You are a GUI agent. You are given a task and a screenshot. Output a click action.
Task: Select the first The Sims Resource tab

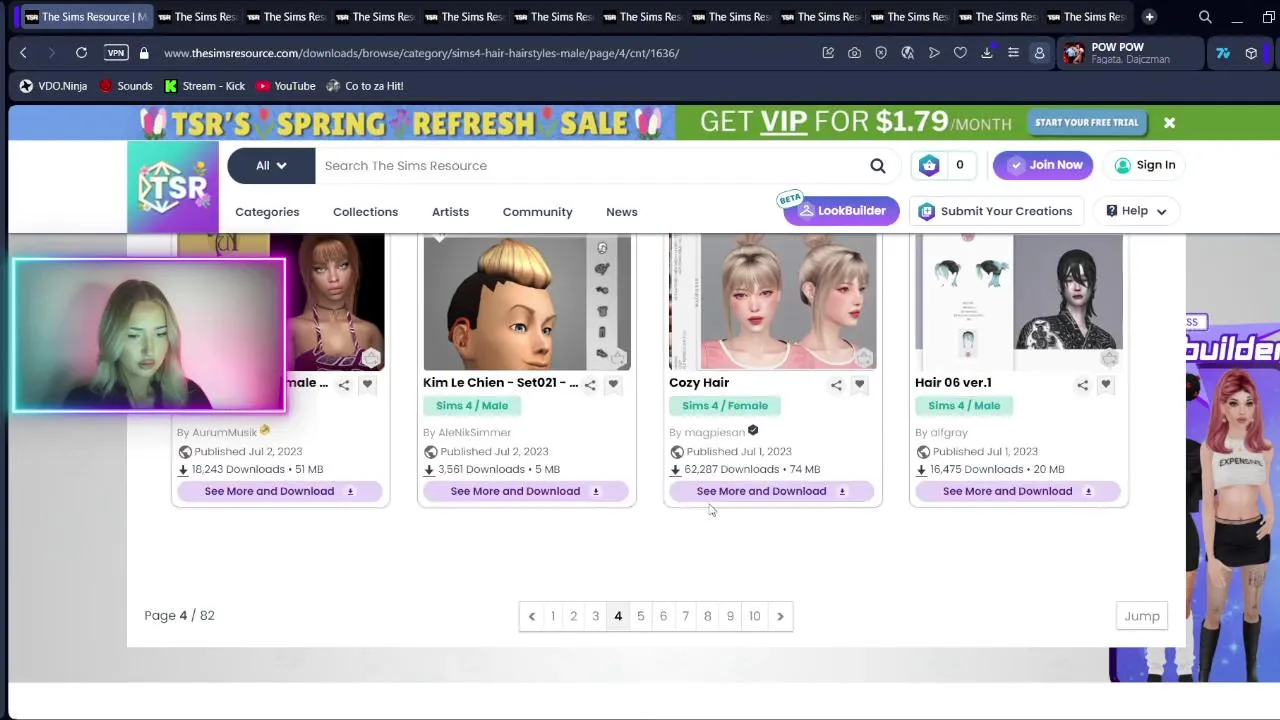pyautogui.click(x=86, y=17)
